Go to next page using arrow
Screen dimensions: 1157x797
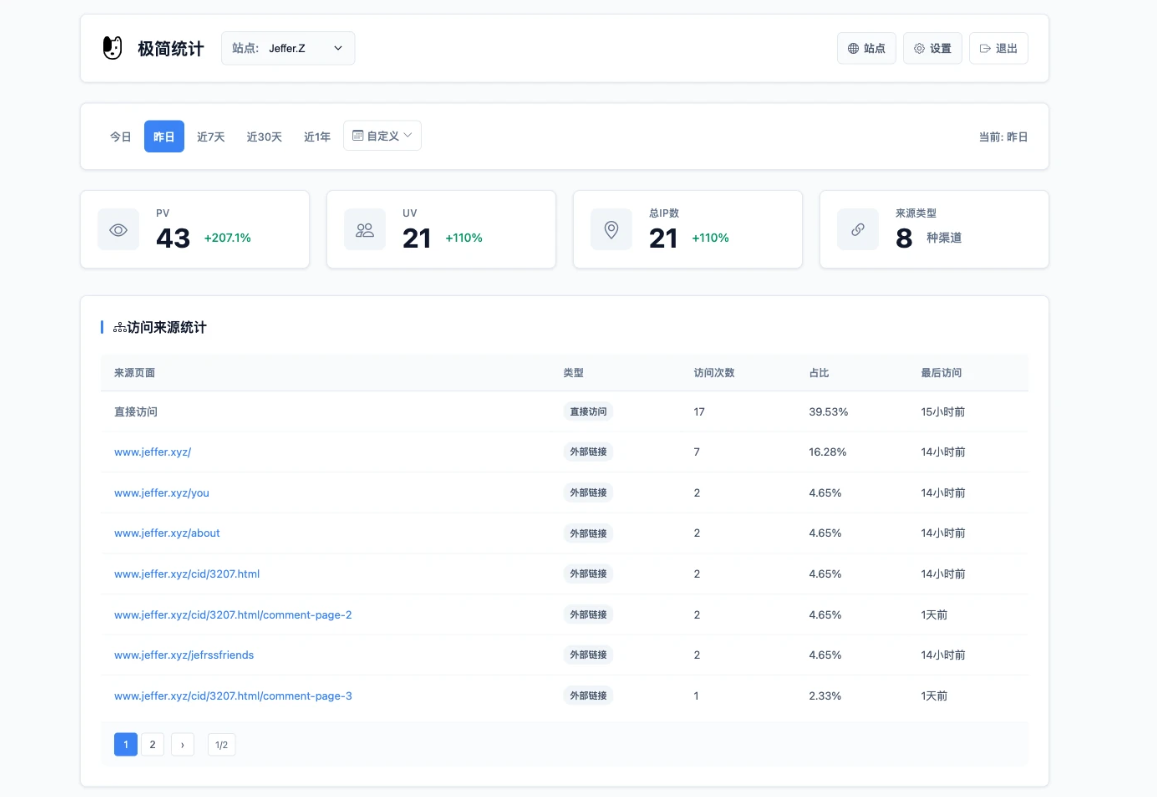point(182,744)
